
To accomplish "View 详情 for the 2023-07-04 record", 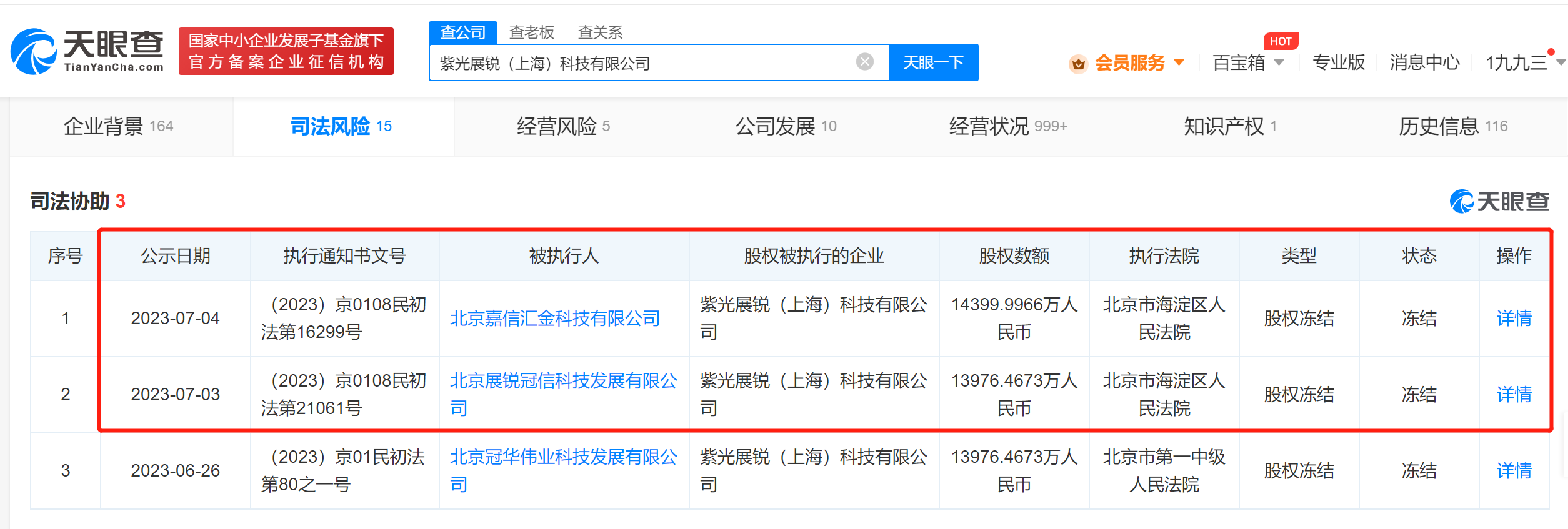I will pyautogui.click(x=1514, y=319).
